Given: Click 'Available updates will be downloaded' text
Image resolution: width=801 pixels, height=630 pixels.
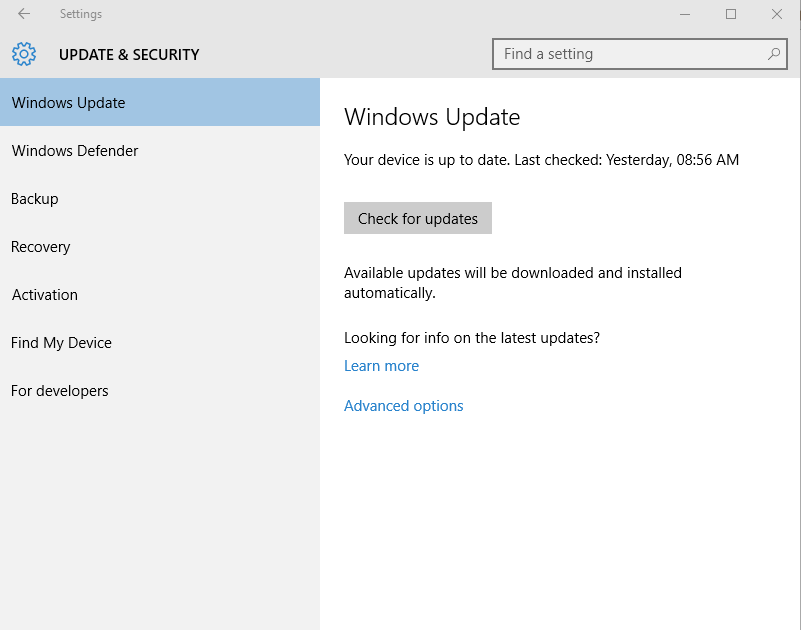Looking at the screenshot, I should (513, 283).
